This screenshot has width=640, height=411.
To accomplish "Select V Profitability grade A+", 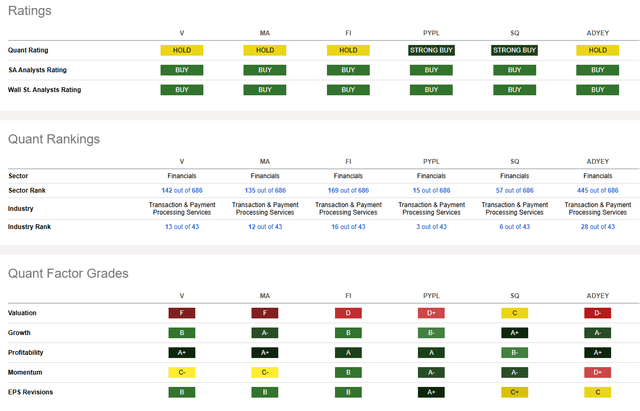I will pos(182,353).
